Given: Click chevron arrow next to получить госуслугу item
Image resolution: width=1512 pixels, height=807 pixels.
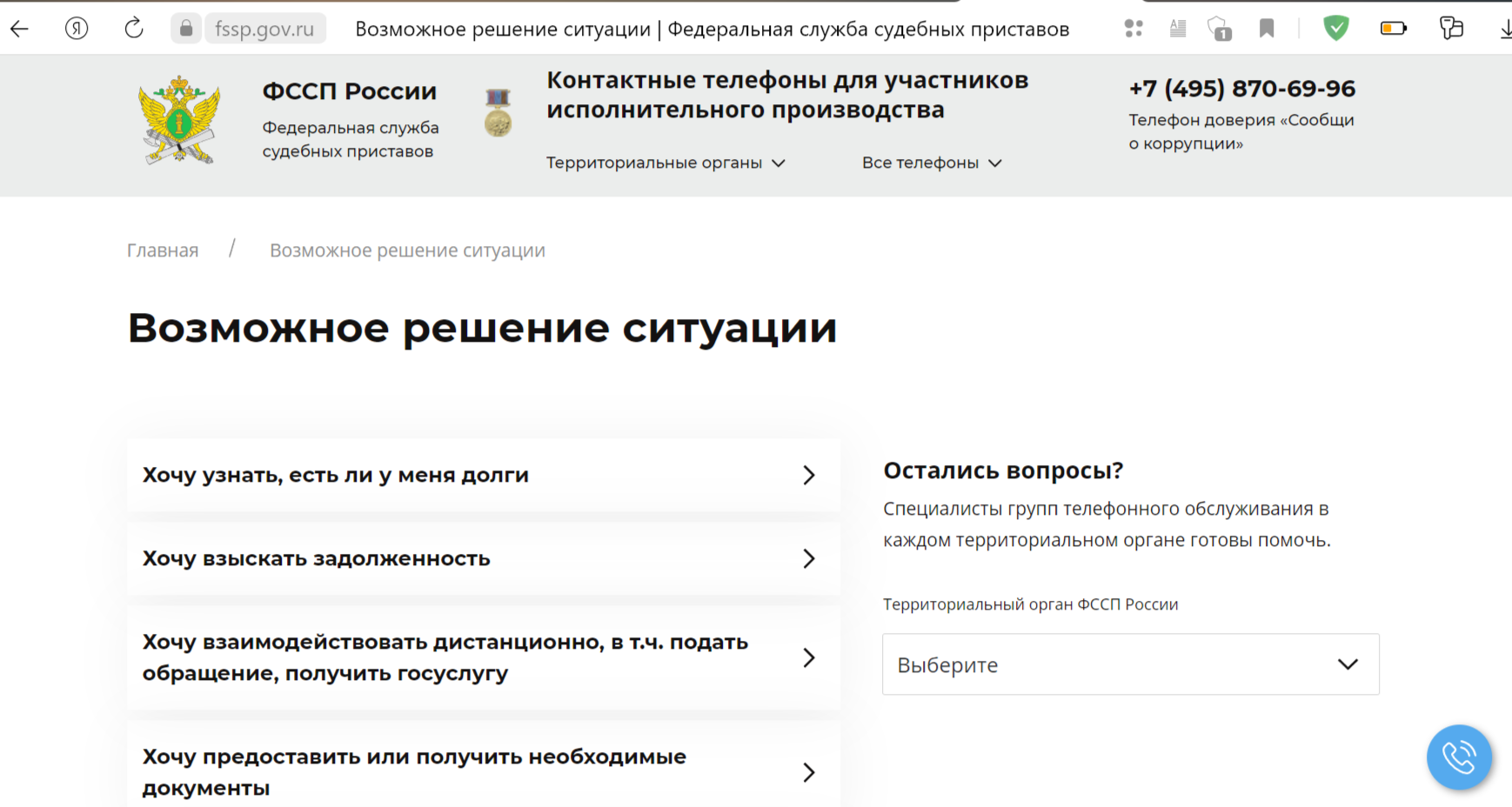Looking at the screenshot, I should click(x=809, y=657).
